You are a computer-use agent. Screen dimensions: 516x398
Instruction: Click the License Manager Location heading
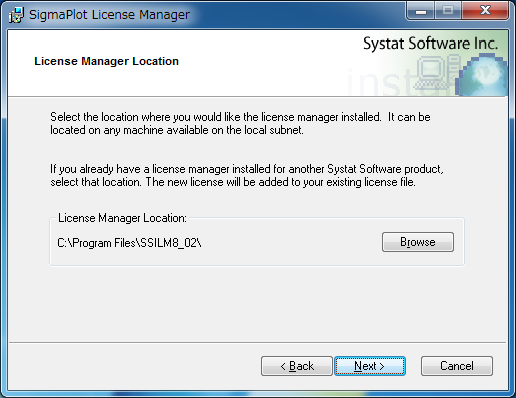pos(106,61)
